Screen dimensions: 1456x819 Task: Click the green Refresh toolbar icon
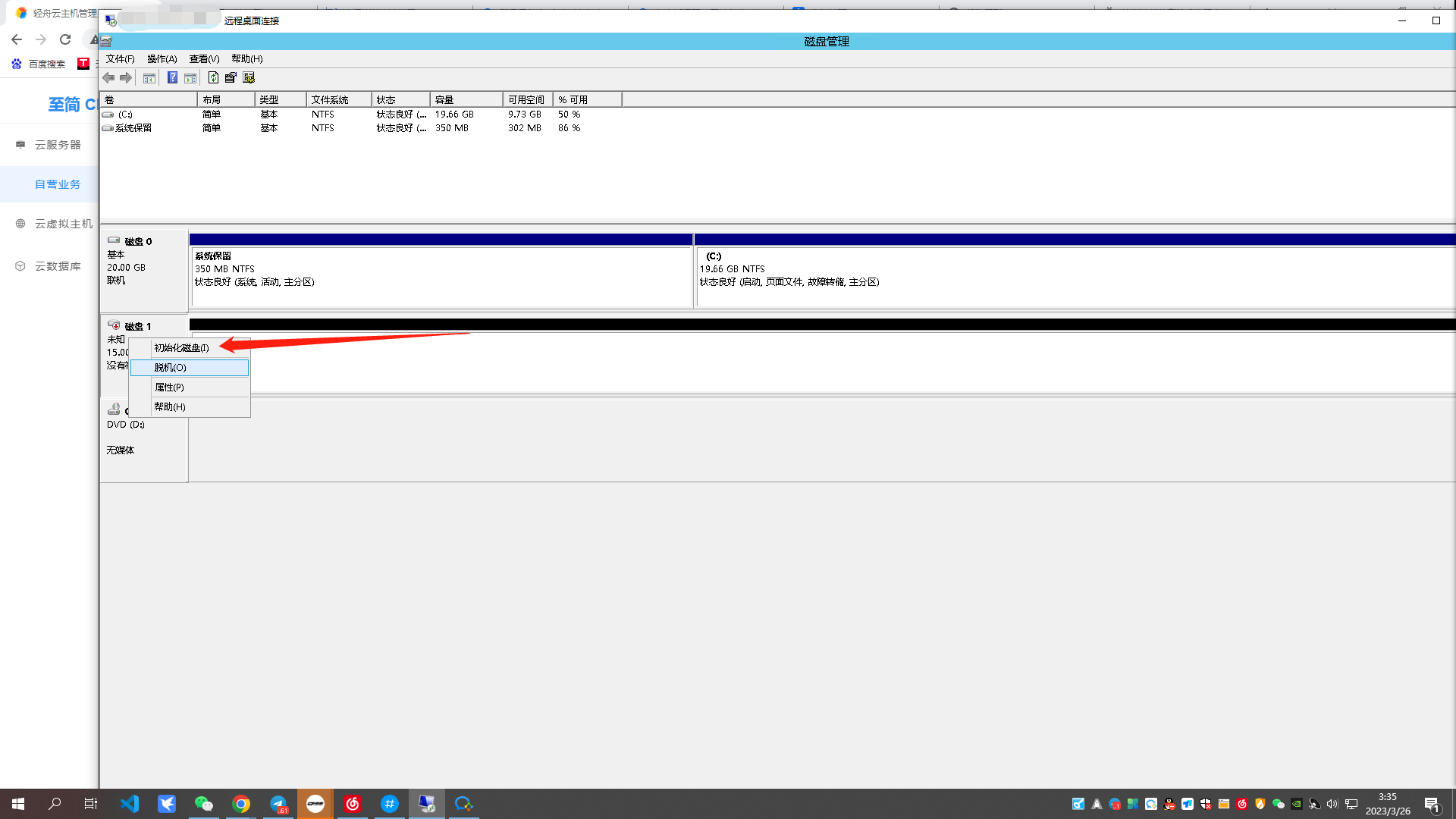point(213,77)
